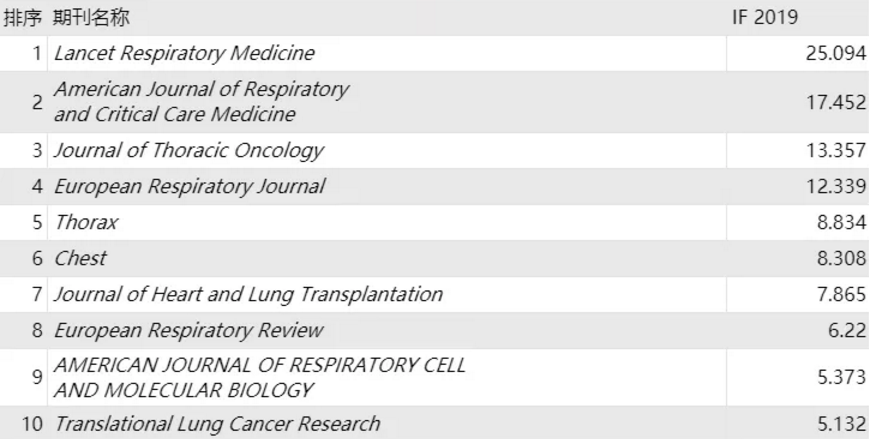
Task: Click the IF 2019 column header
Action: tap(765, 17)
